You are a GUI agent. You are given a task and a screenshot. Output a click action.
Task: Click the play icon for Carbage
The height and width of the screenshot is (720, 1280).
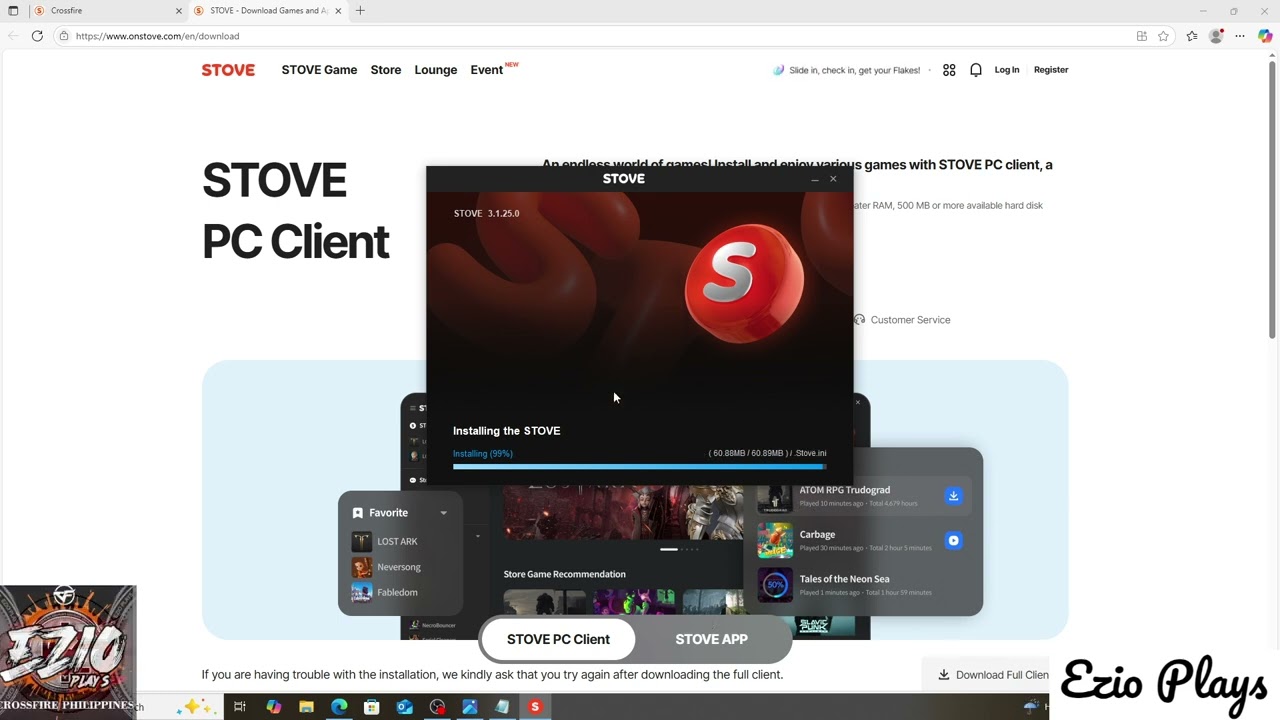coord(953,540)
